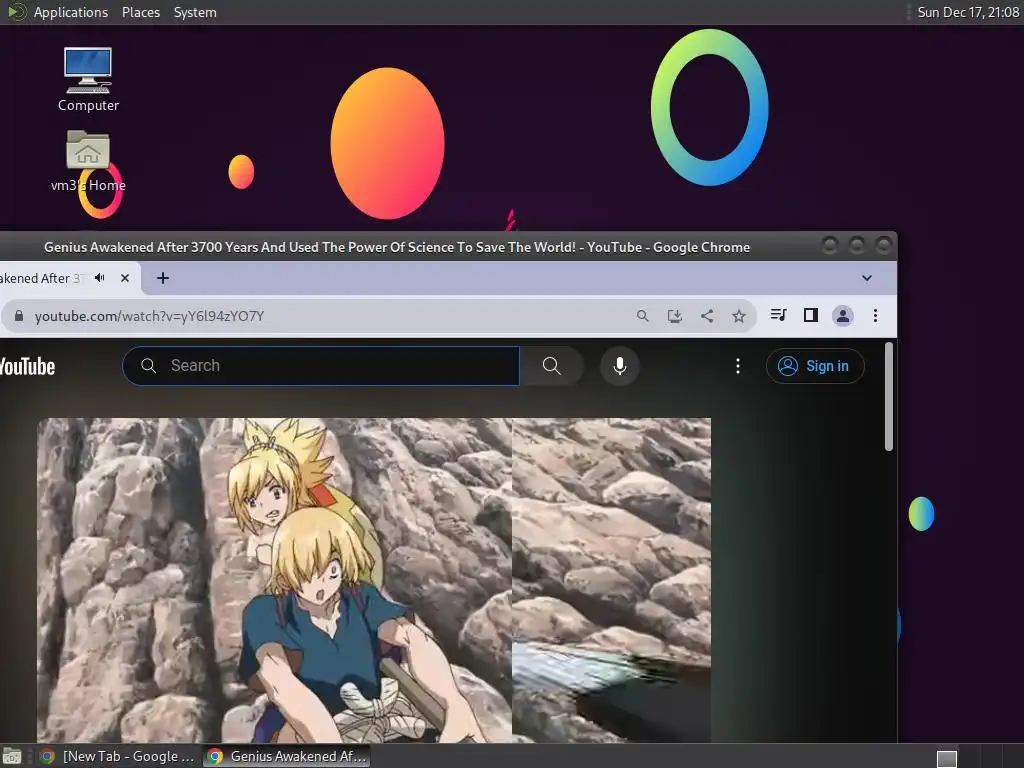Viewport: 1024px width, 768px height.
Task: Open the Chrome three-dot menu
Action: tap(875, 316)
